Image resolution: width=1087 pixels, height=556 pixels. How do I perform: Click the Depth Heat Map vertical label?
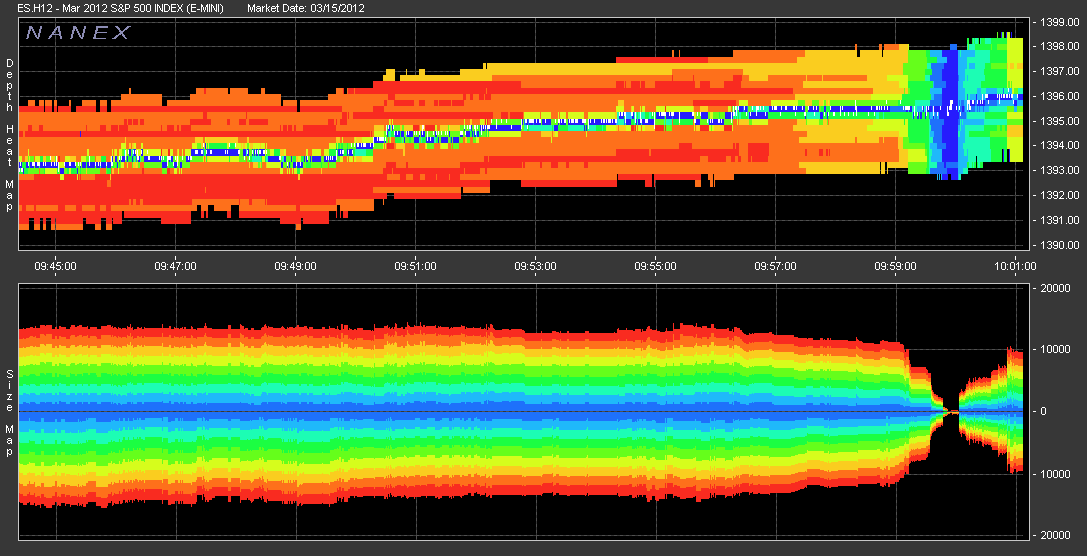[x=9, y=123]
